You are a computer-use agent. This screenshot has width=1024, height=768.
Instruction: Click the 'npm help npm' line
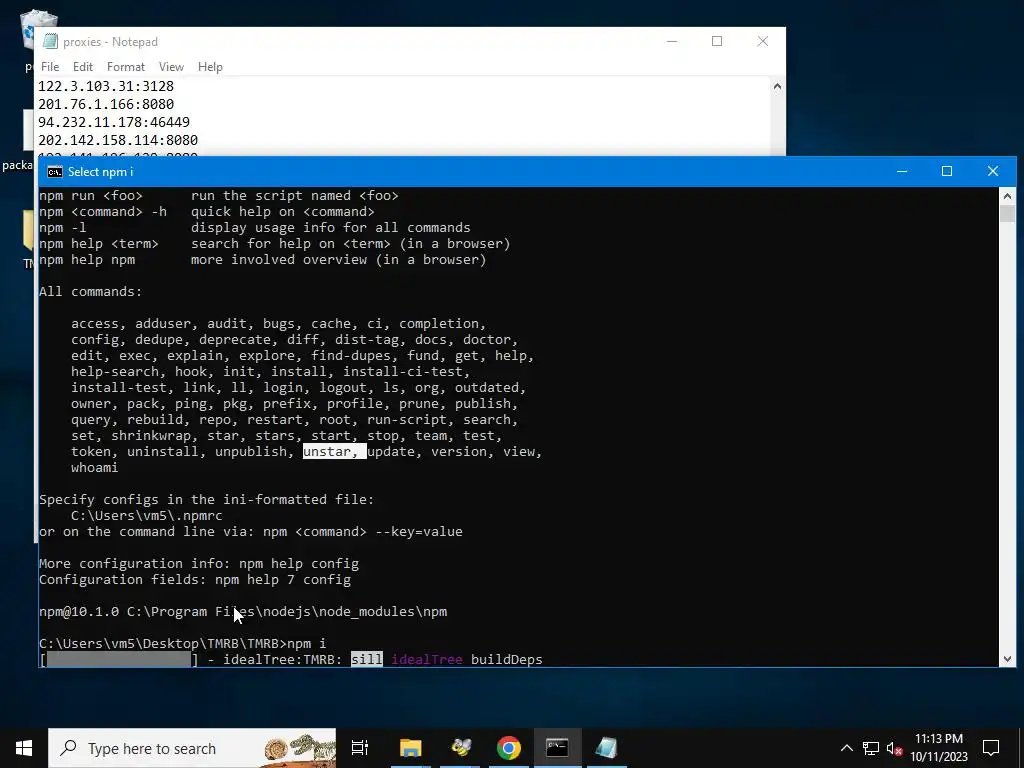263,259
